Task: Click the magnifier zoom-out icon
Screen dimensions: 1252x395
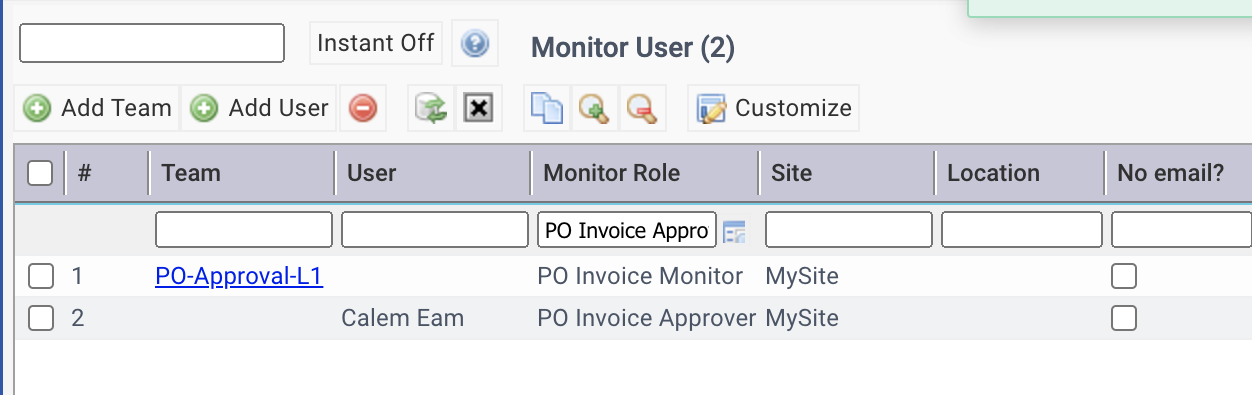Action: click(x=641, y=108)
